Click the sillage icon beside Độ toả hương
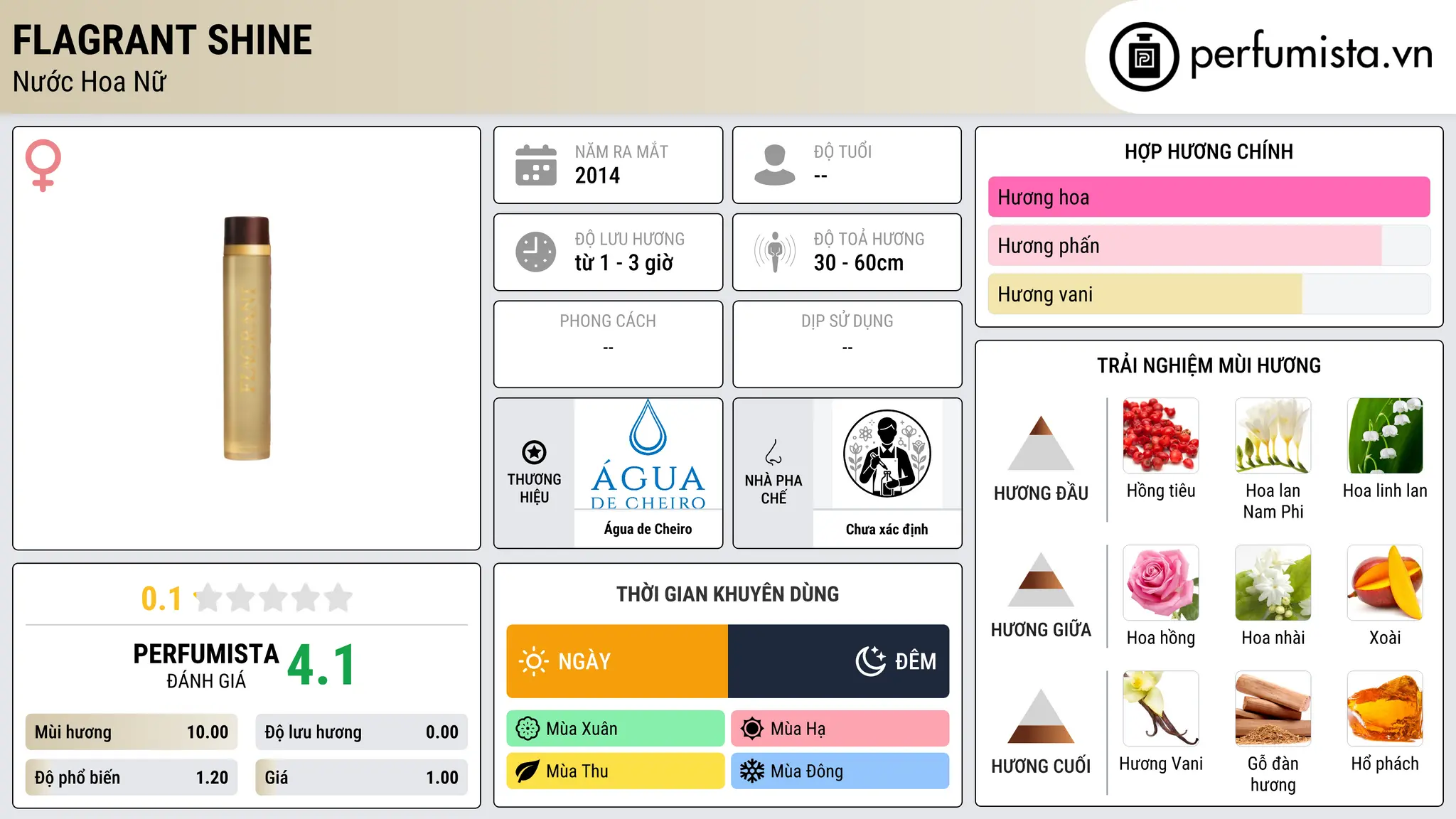Image resolution: width=1456 pixels, height=819 pixels. (x=774, y=252)
